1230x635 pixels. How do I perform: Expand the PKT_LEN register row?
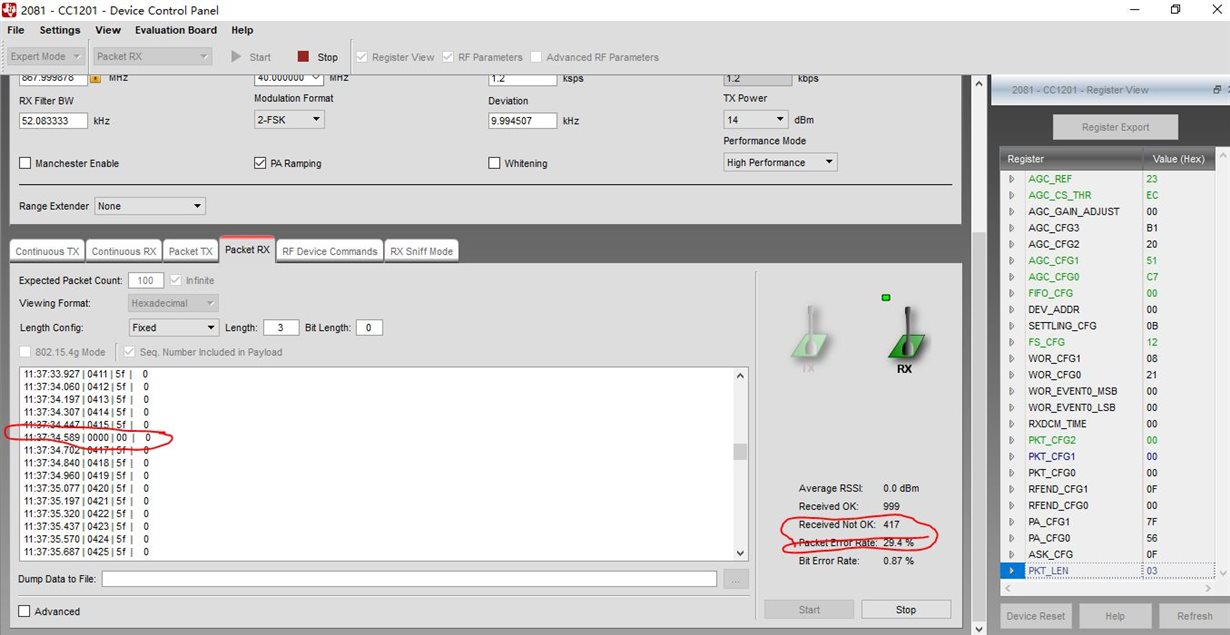tap(1011, 571)
